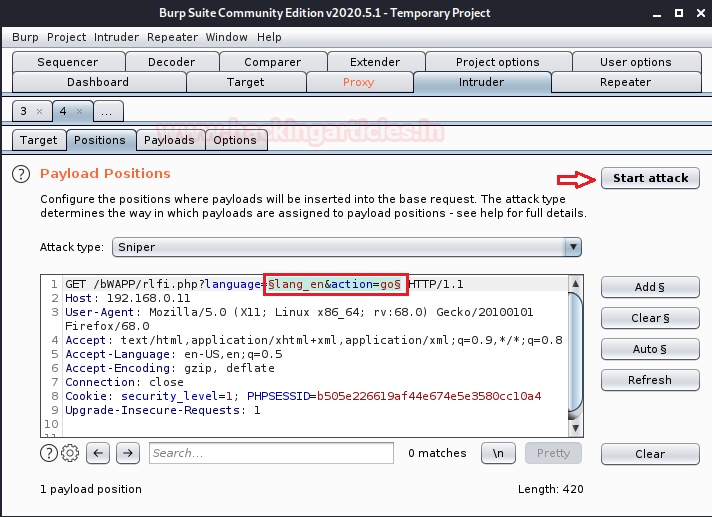Click the Host: 192.168.0.11 request line
The image size is (712, 517).
click(128, 298)
